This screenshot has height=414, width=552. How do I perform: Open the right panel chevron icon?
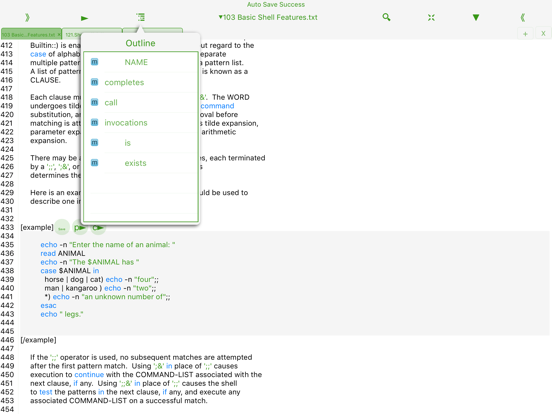[523, 17]
